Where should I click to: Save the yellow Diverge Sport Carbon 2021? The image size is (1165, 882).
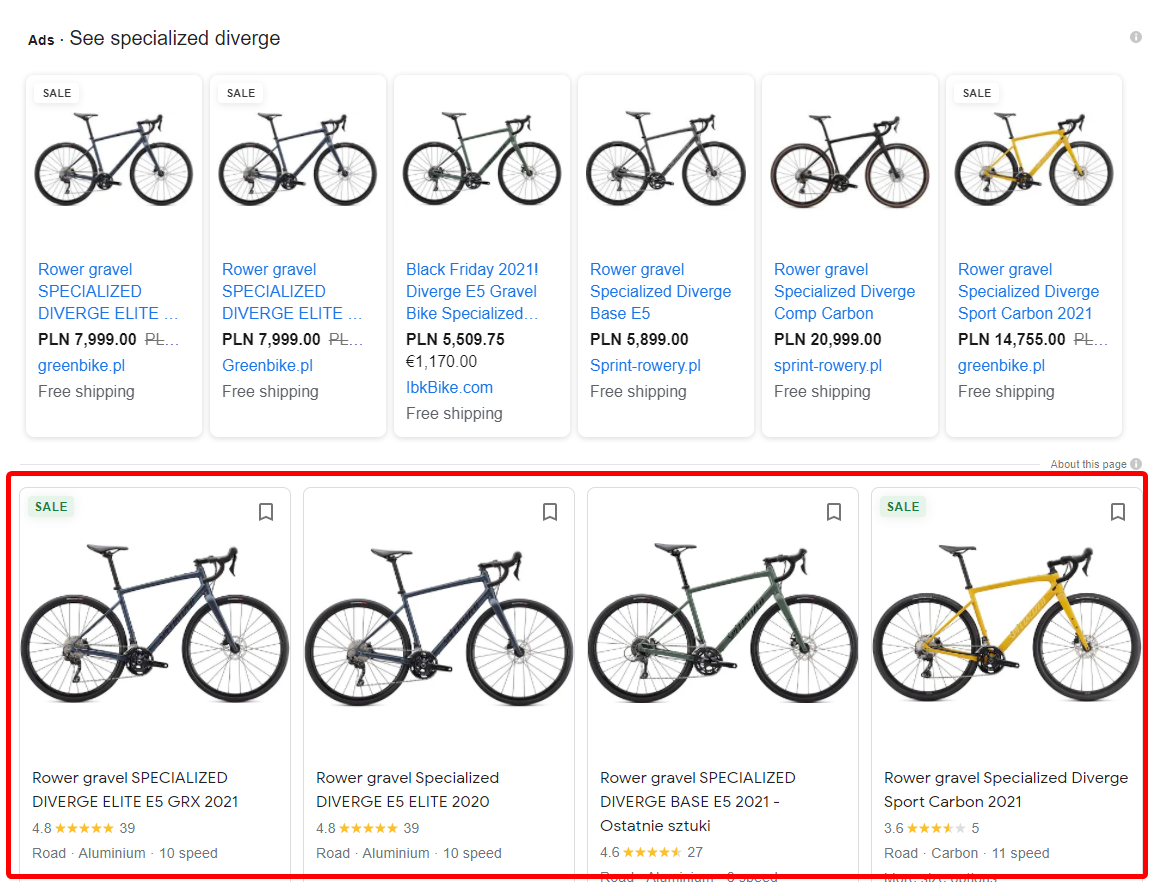click(x=1117, y=512)
